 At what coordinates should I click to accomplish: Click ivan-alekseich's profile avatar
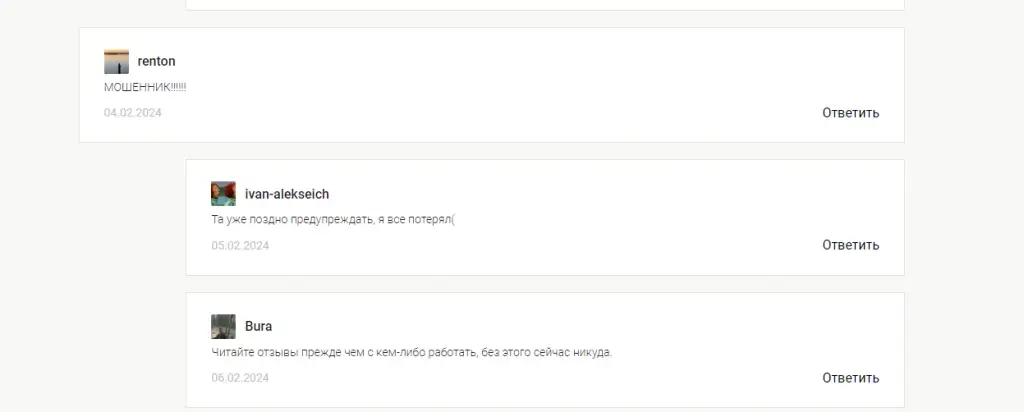(223, 194)
